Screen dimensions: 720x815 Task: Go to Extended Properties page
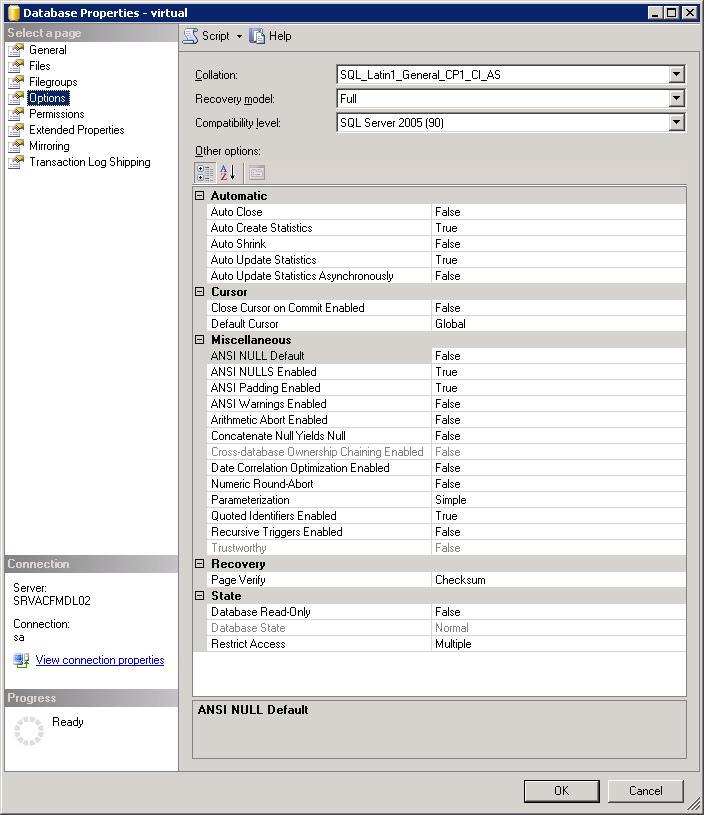click(76, 130)
